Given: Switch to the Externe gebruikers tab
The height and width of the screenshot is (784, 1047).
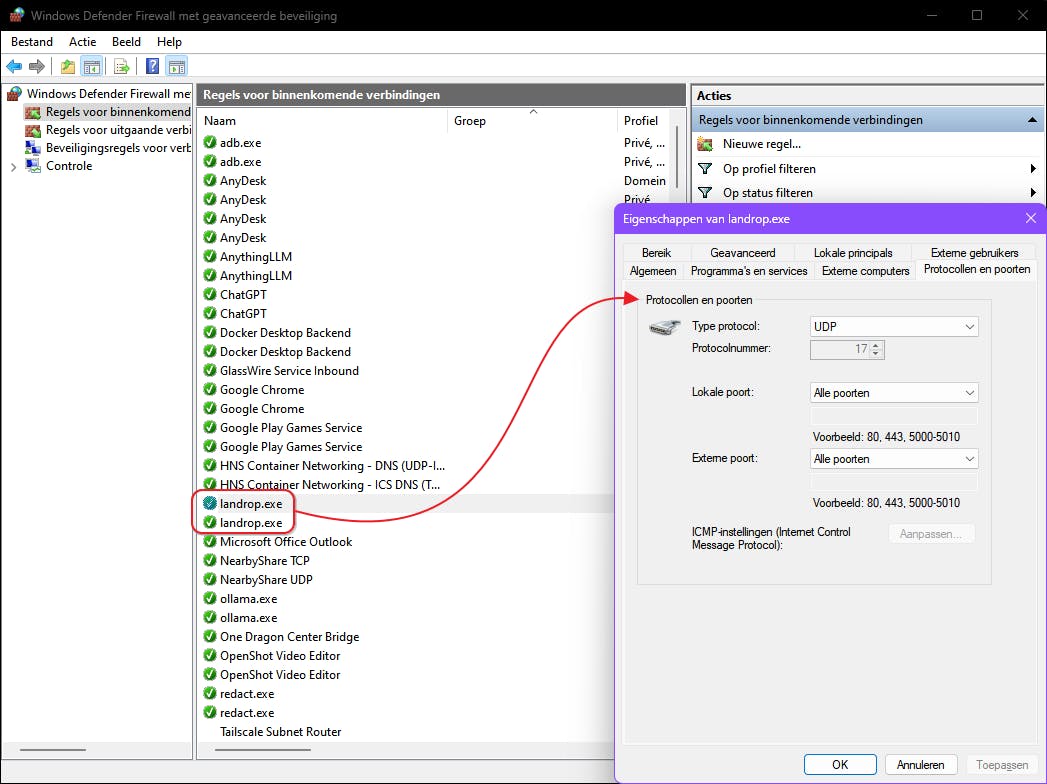Looking at the screenshot, I should click(974, 252).
